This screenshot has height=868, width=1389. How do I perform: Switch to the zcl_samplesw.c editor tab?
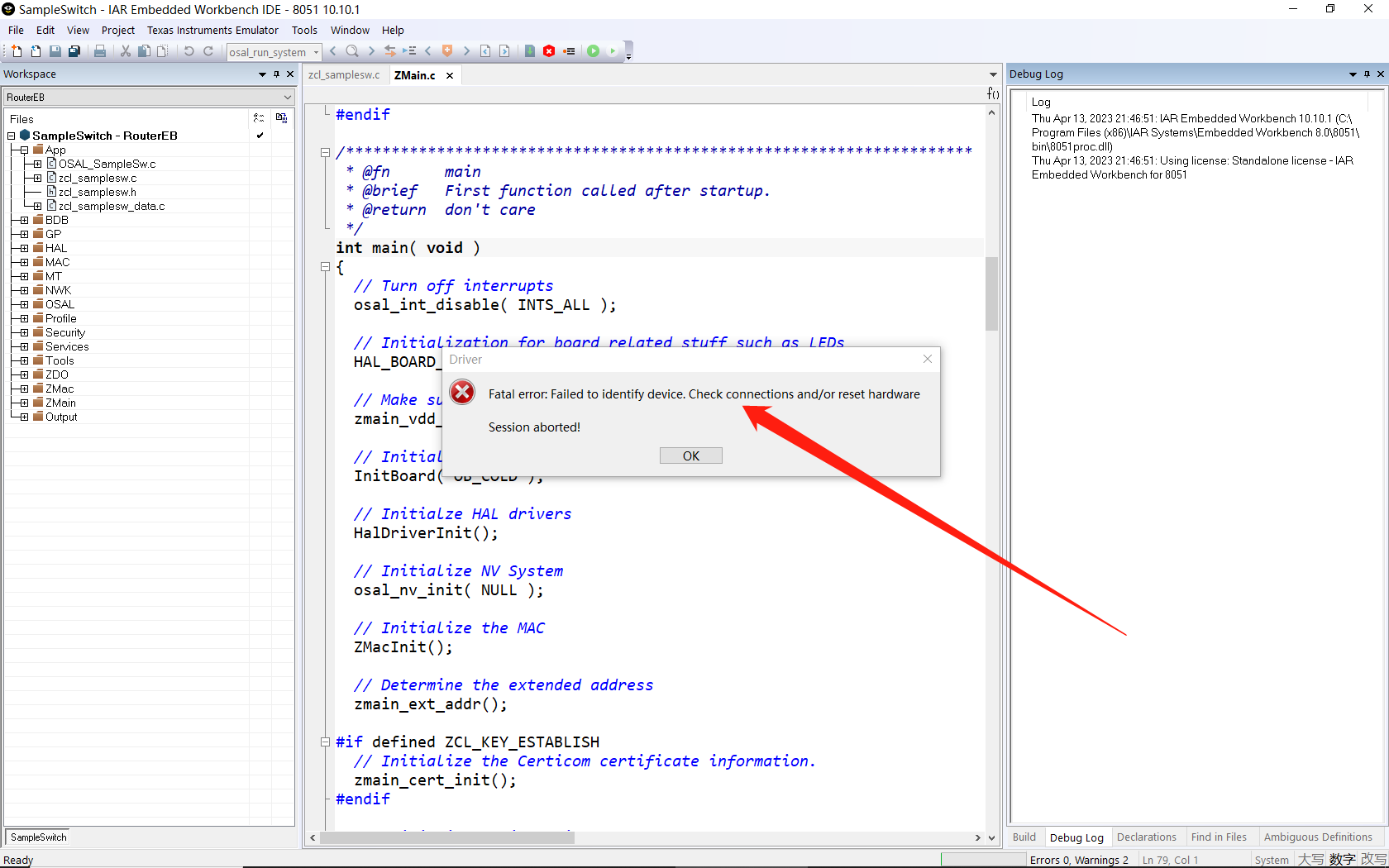(x=344, y=75)
